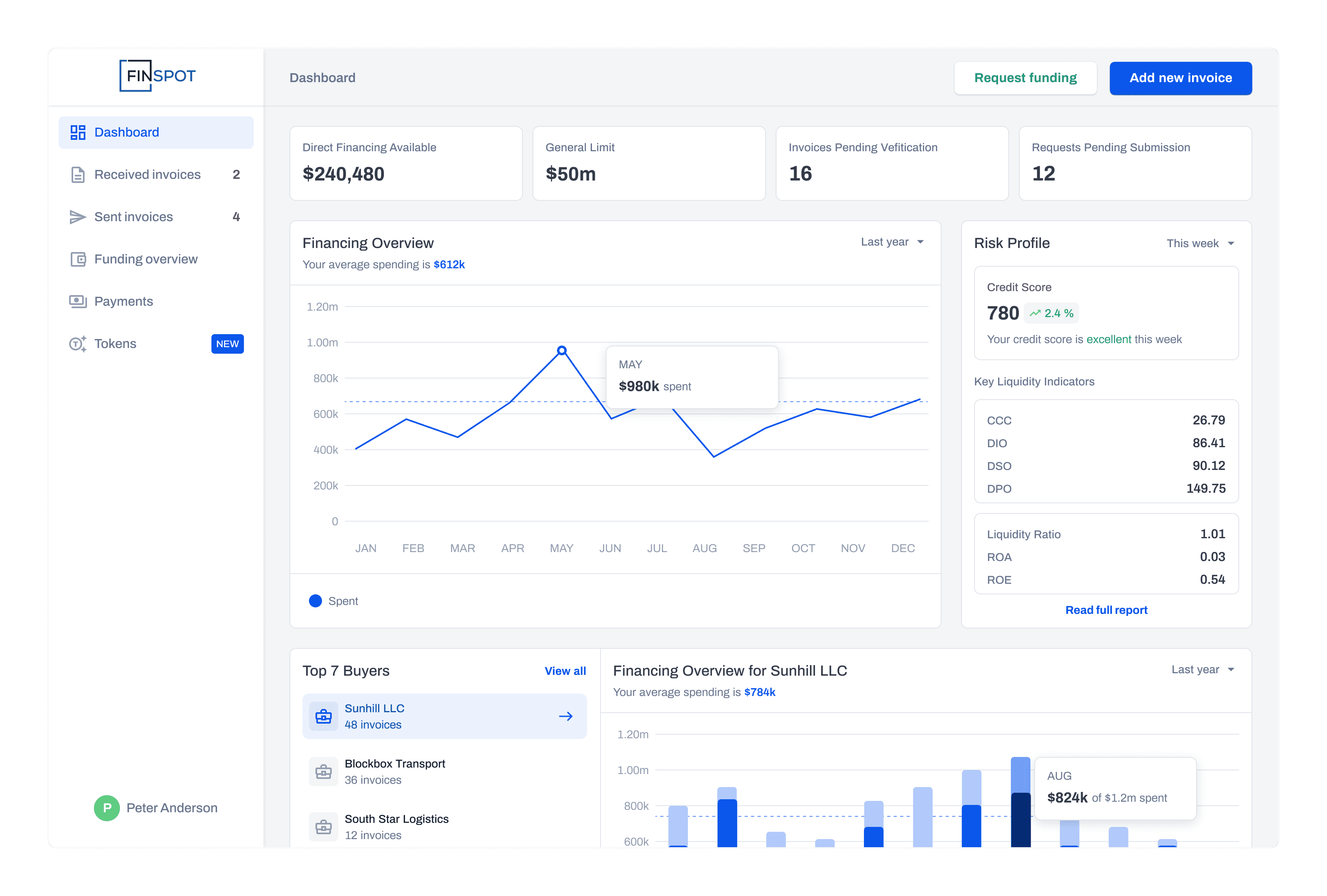Click the MAY data point on chart
The width and height of the screenshot is (1327, 896).
[562, 350]
